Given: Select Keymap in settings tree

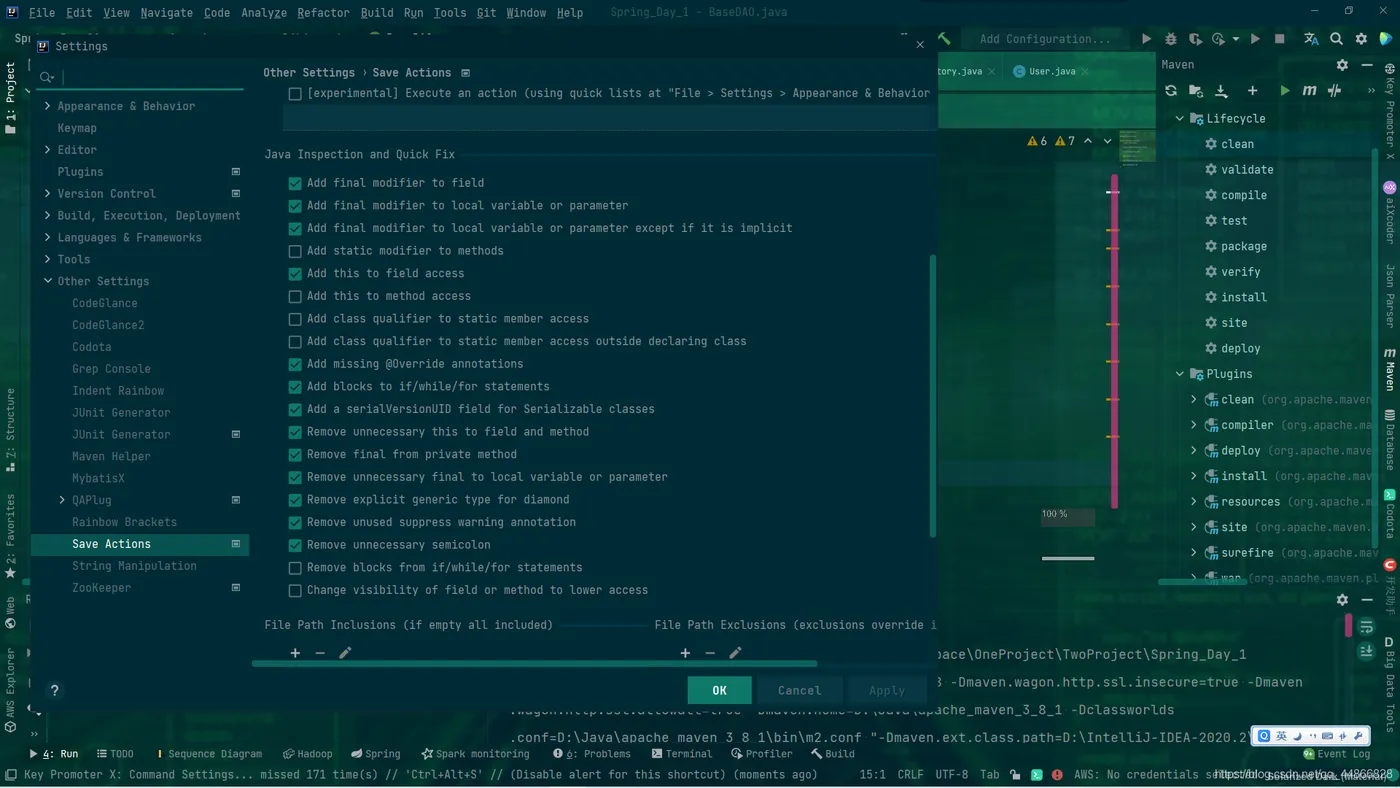Looking at the screenshot, I should click(77, 128).
